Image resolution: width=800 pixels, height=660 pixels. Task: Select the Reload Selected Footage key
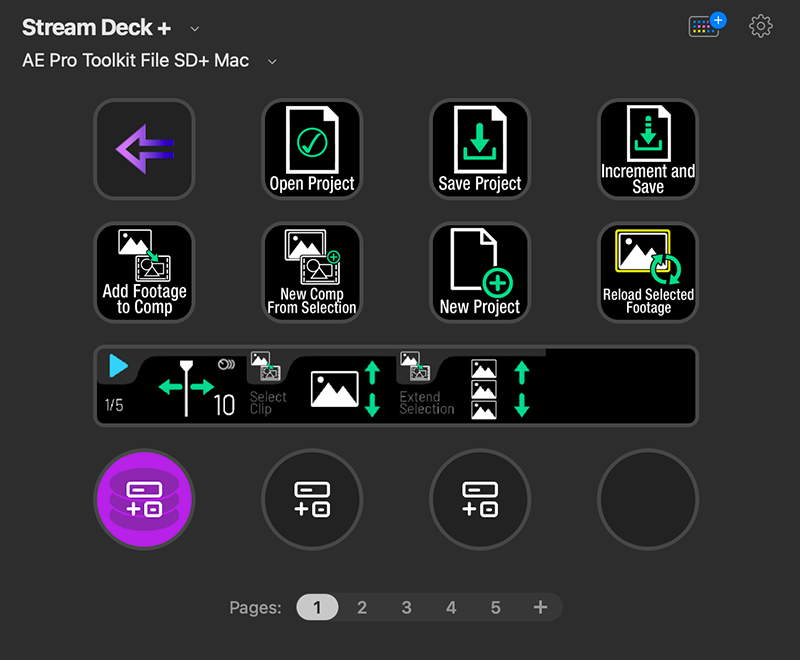tap(648, 272)
